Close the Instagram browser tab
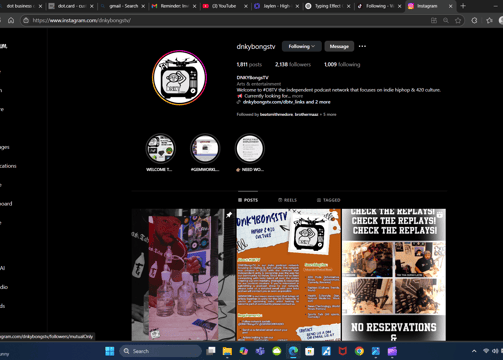Viewport: 503px width, 360px height. pyautogui.click(x=450, y=6)
